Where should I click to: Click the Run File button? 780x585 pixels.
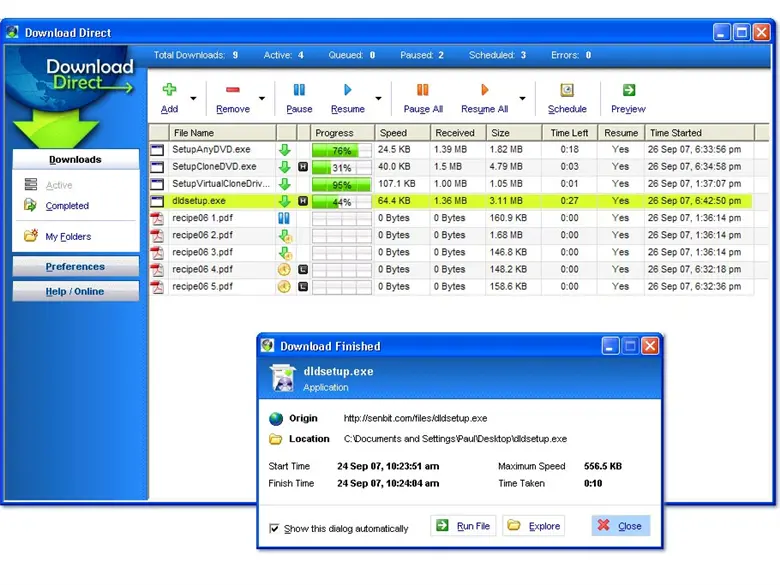(463, 526)
